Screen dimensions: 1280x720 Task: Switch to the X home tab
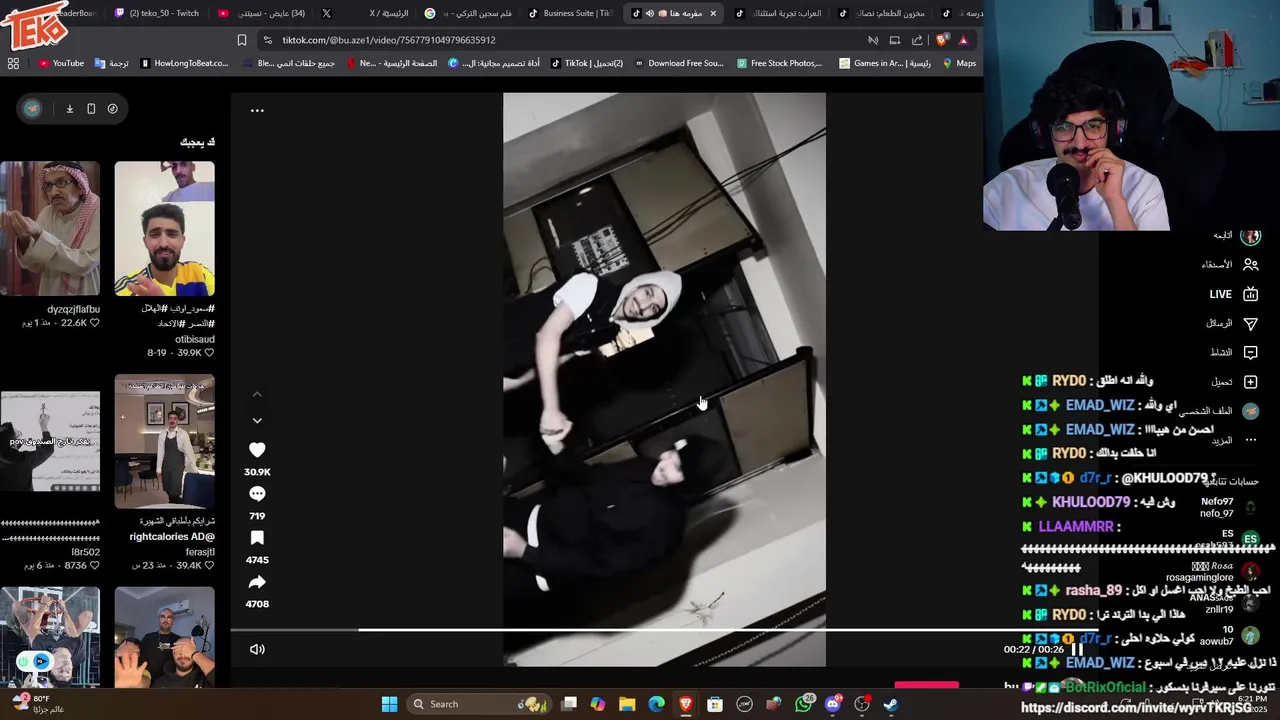point(364,13)
